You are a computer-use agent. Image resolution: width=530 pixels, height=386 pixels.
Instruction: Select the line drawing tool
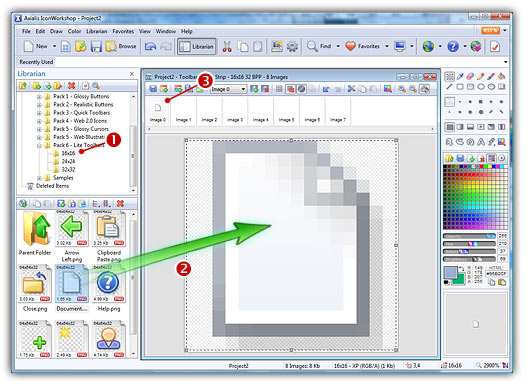pyautogui.click(x=449, y=87)
